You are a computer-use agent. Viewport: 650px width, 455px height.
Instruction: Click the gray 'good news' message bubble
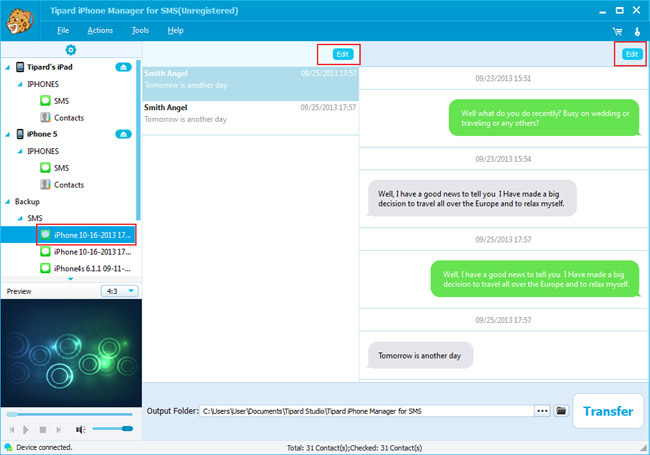click(472, 198)
